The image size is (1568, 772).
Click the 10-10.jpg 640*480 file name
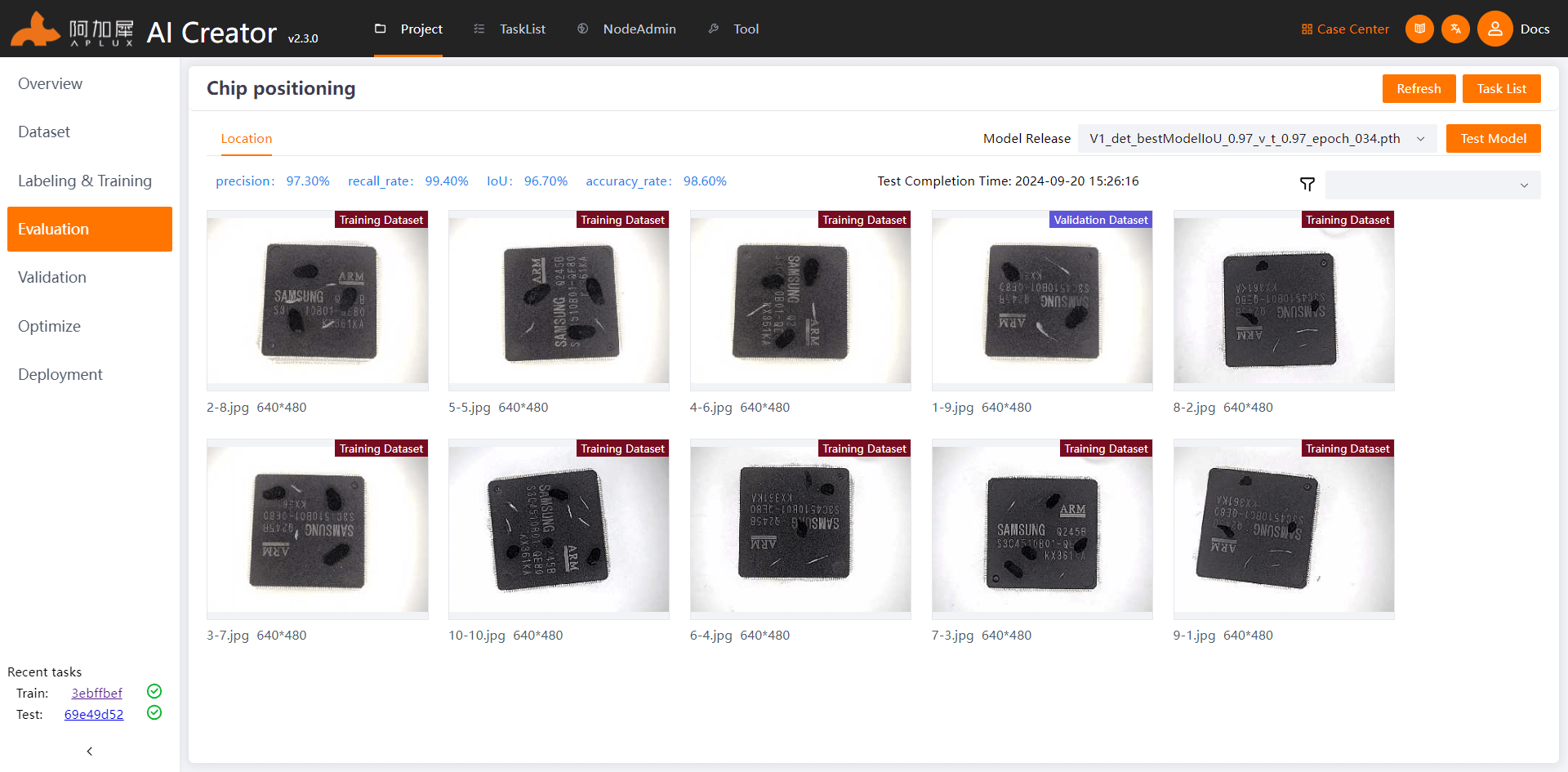(x=506, y=636)
